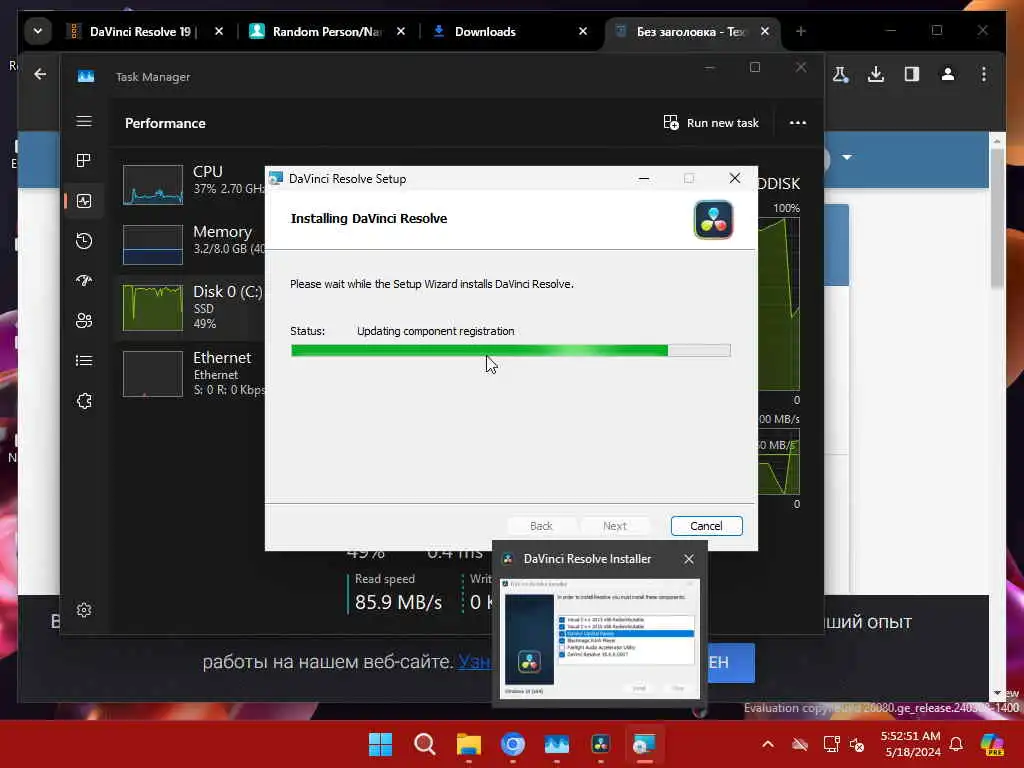This screenshot has height=768, width=1024.
Task: Open browser downloads icon
Action: 876,74
